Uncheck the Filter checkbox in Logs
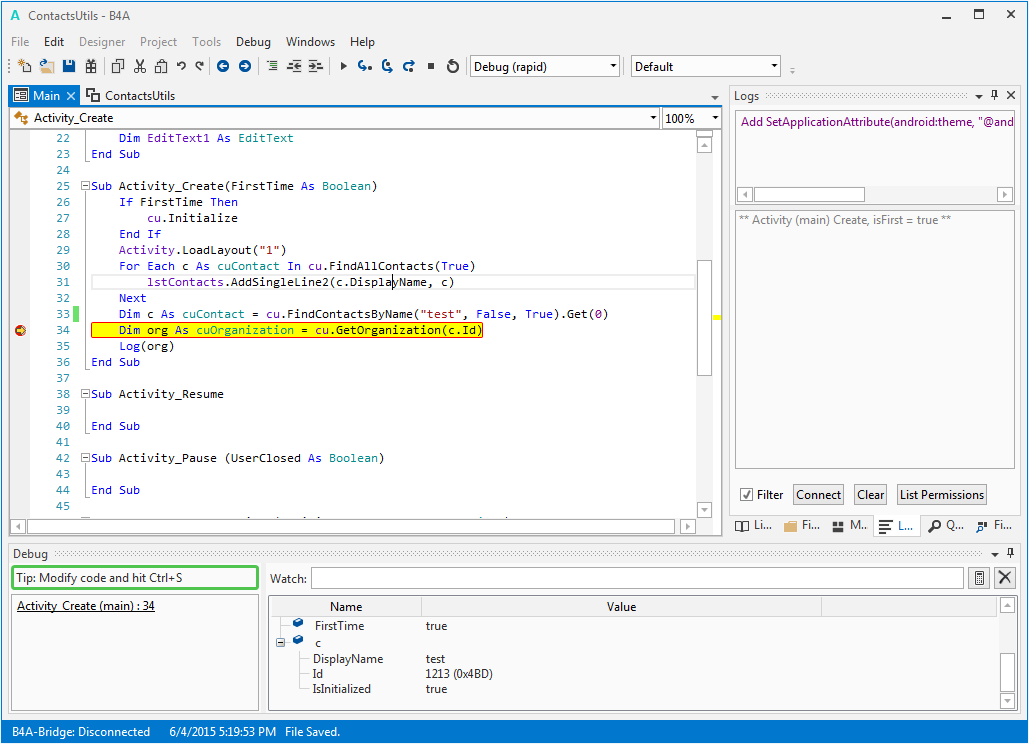The image size is (1029, 744). click(746, 495)
